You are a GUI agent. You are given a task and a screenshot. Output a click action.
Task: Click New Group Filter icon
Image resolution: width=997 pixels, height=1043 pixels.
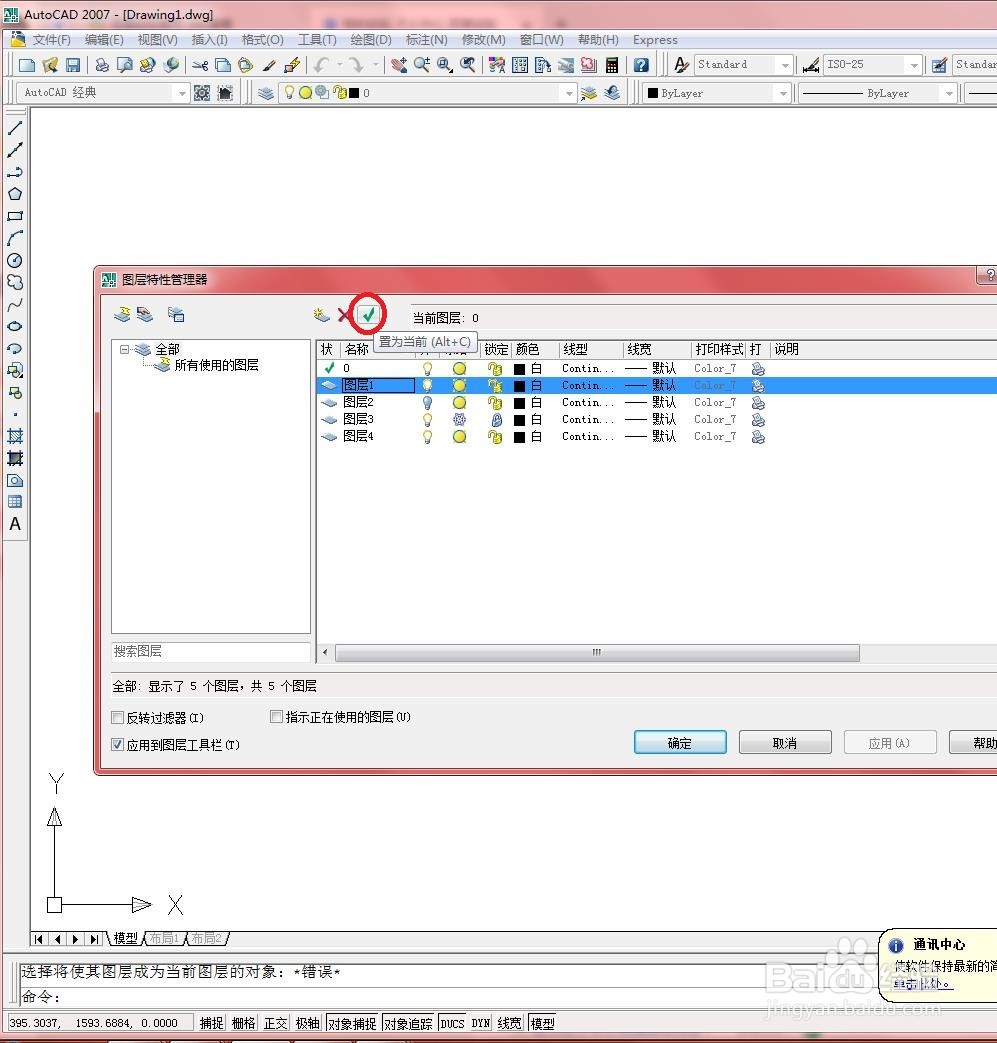145,314
